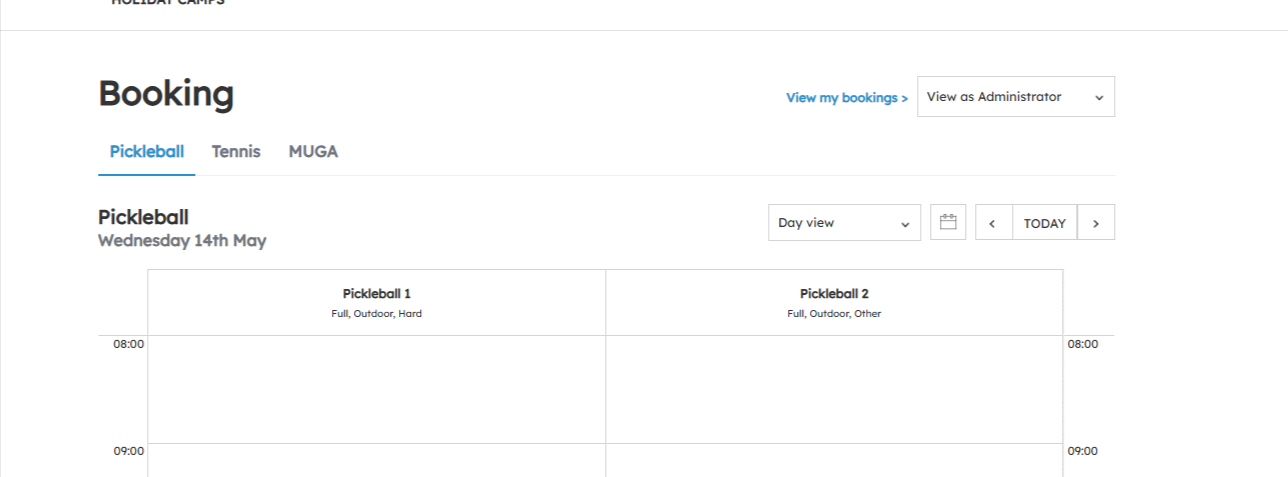Select the 09:00 slot on Pickleball 1

pyautogui.click(x=376, y=460)
